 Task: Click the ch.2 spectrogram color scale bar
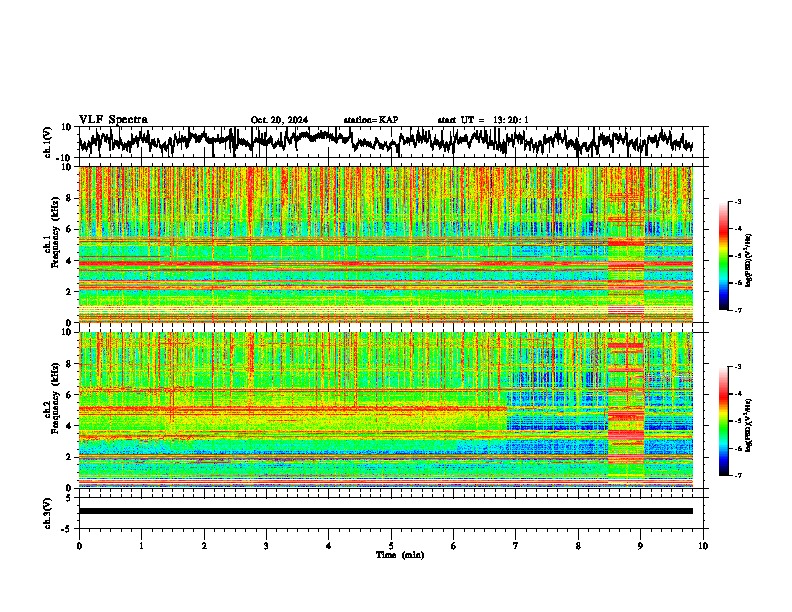(723, 421)
